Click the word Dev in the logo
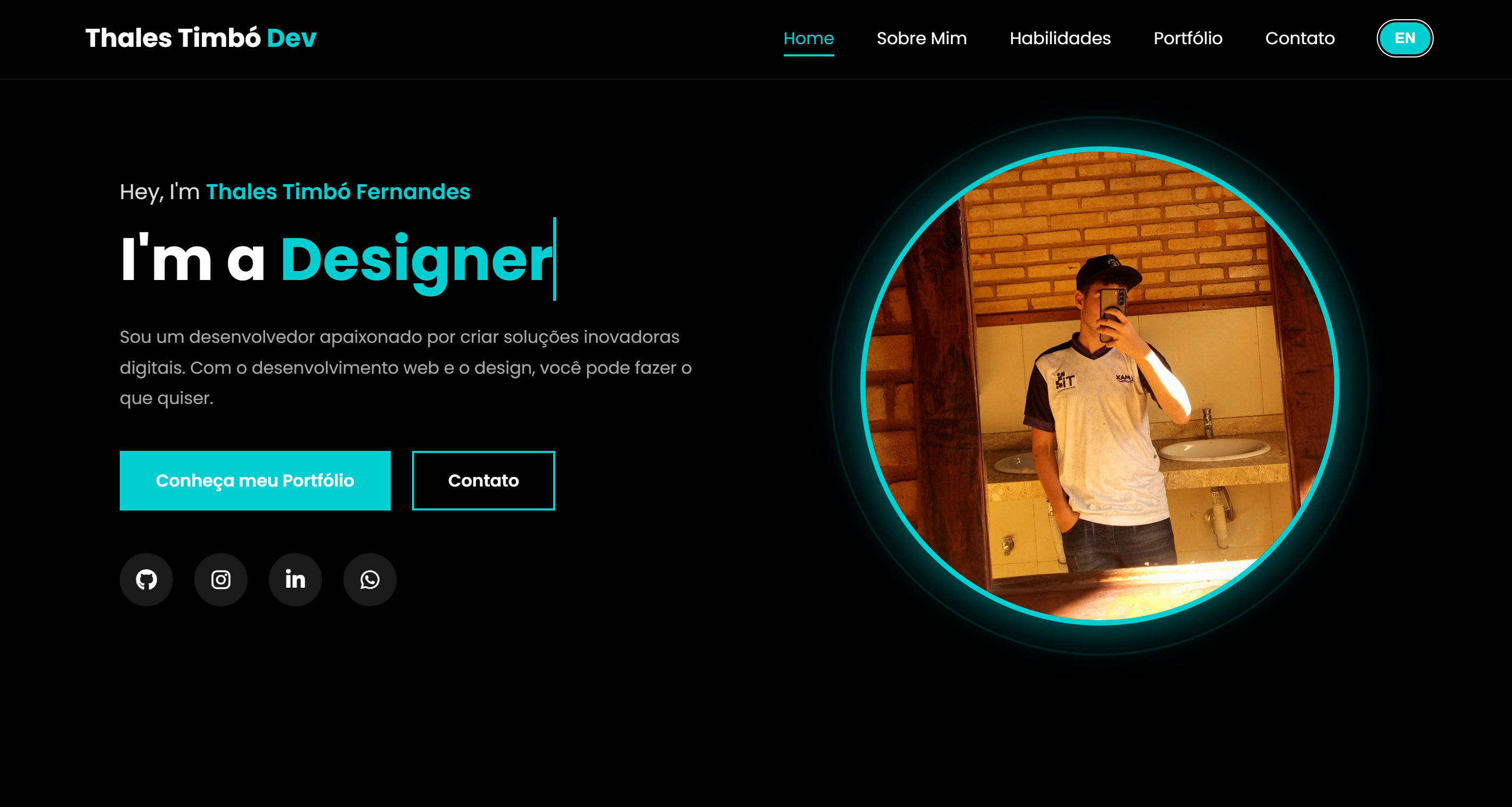 [x=292, y=38]
